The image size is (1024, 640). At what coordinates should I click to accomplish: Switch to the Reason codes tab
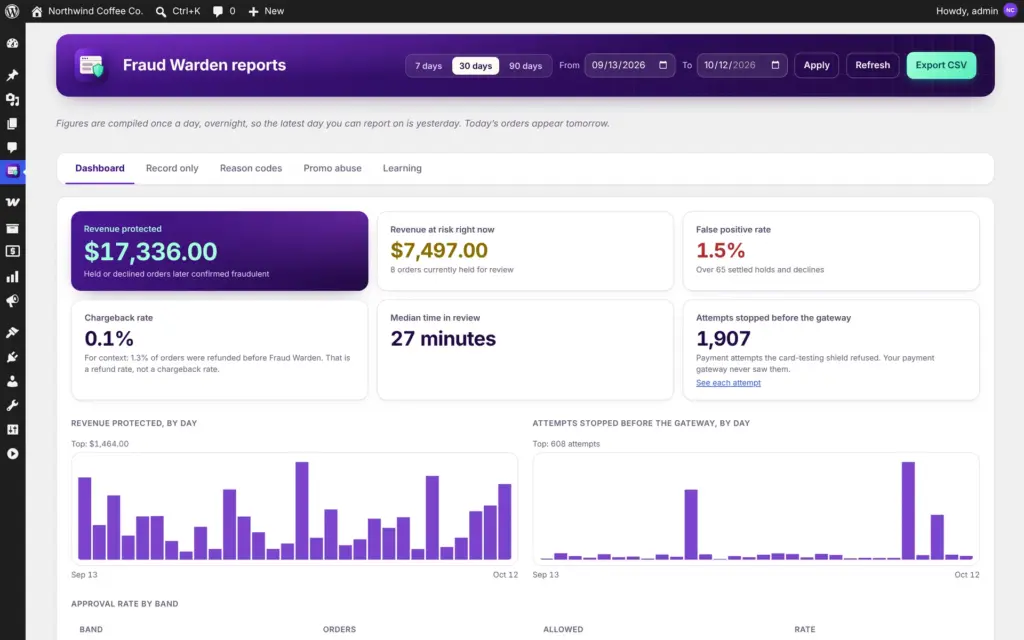pos(251,168)
